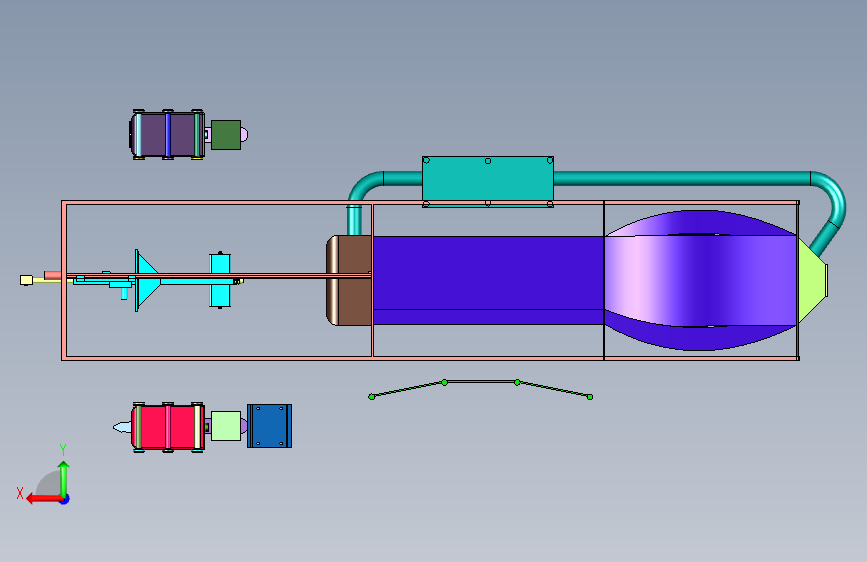Select the flat top segment of green polyline
867x562 pixels.
pyautogui.click(x=481, y=382)
